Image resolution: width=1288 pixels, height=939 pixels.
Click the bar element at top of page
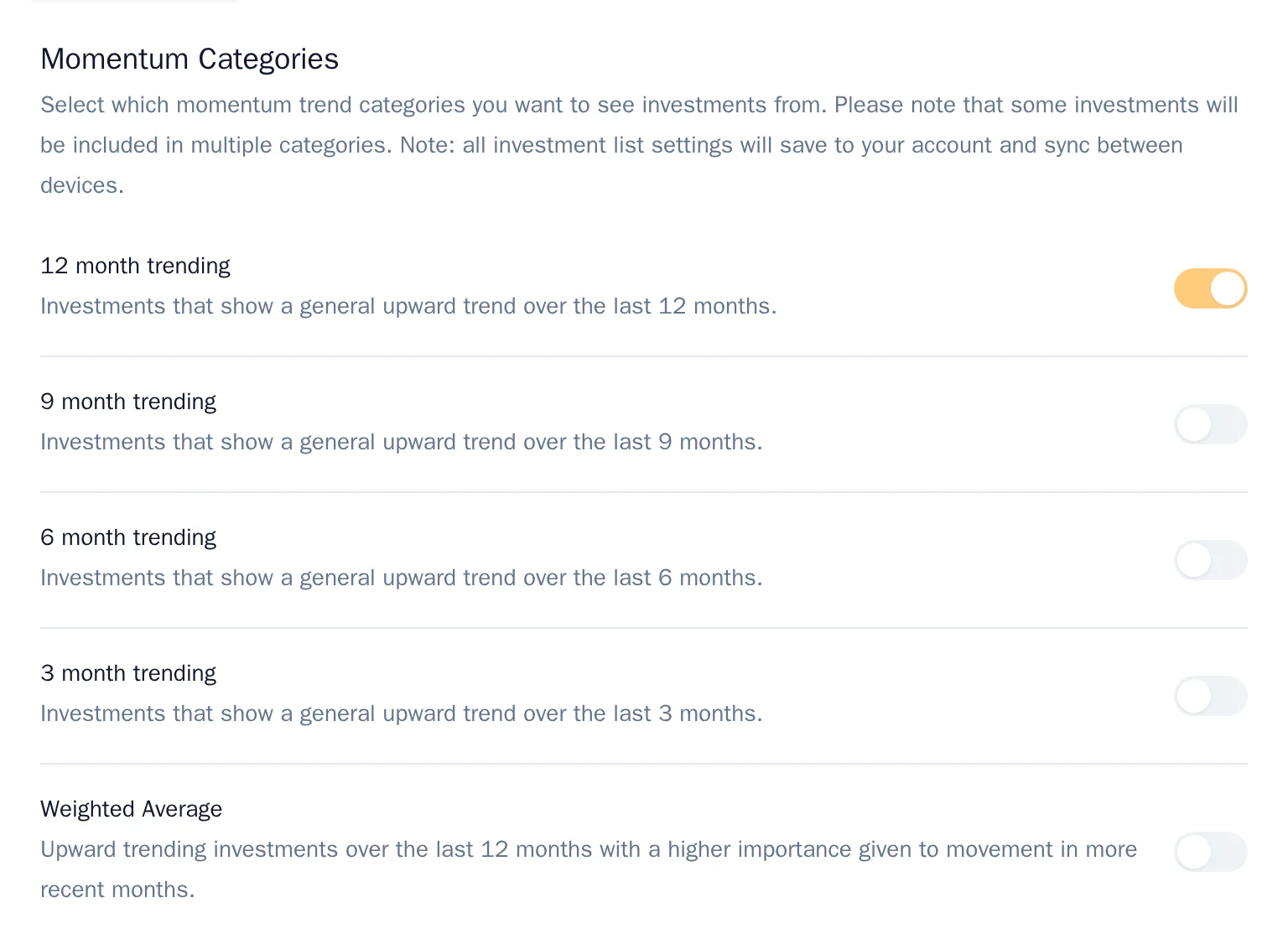pyautogui.click(x=134, y=3)
